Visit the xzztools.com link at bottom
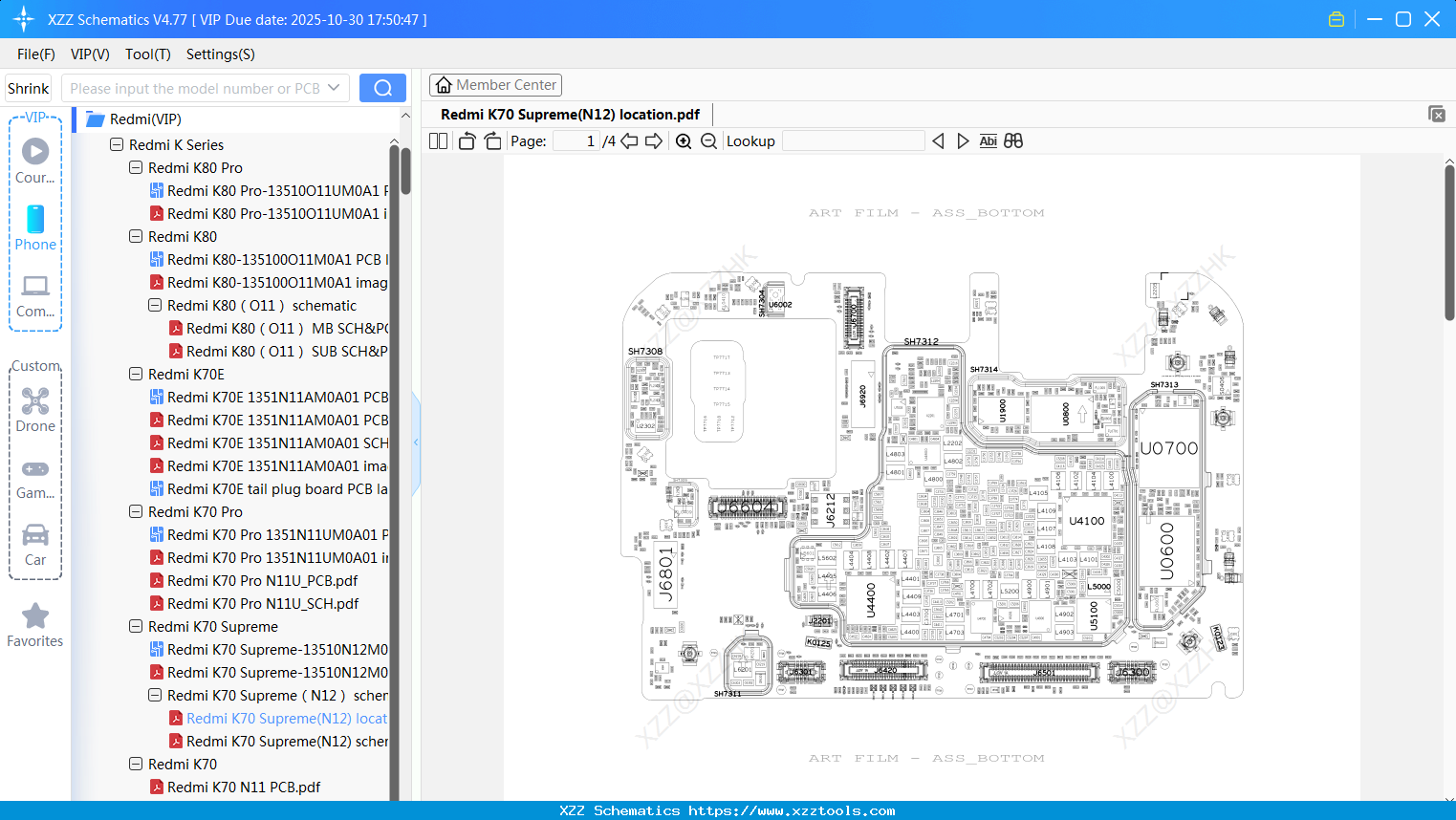The height and width of the screenshot is (820, 1456). click(x=728, y=810)
